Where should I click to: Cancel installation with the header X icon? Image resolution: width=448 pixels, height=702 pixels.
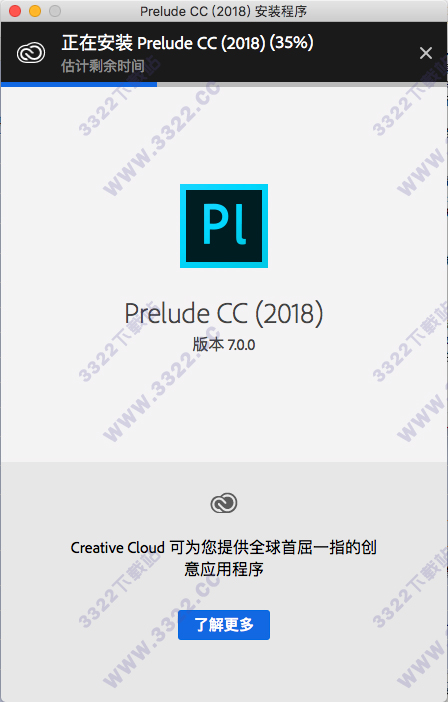pyautogui.click(x=426, y=53)
